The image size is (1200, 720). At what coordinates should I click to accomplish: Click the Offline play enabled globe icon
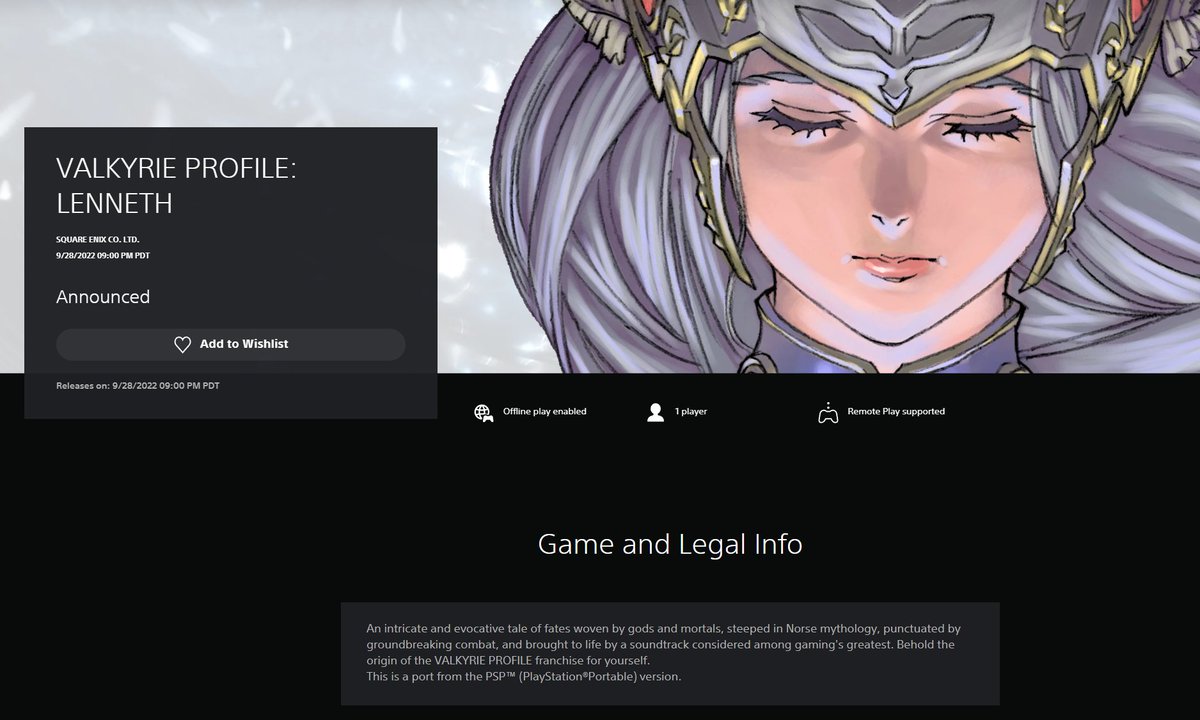point(484,412)
